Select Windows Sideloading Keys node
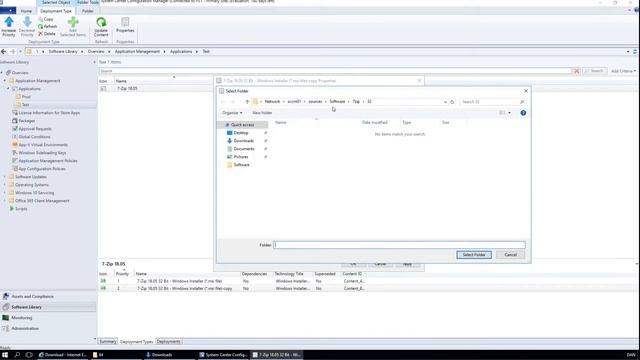This screenshot has width=640, height=360. (x=42, y=153)
